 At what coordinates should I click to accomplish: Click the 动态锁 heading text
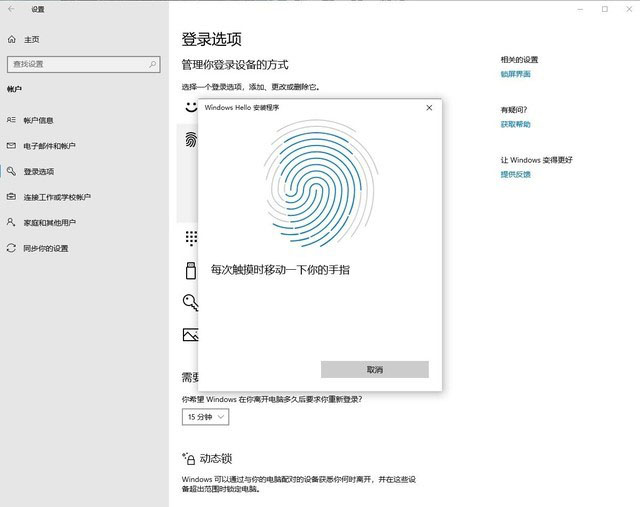tap(216, 458)
